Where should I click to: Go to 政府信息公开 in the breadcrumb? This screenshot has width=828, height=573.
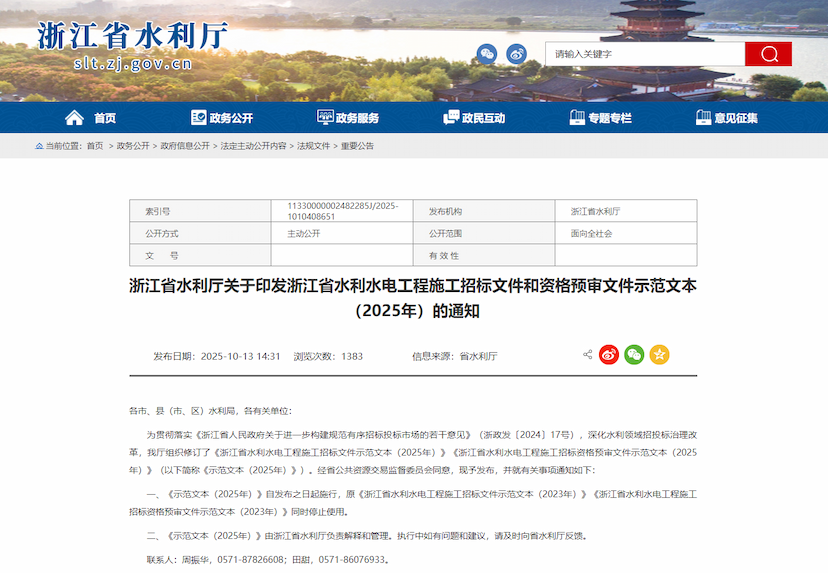pos(185,146)
